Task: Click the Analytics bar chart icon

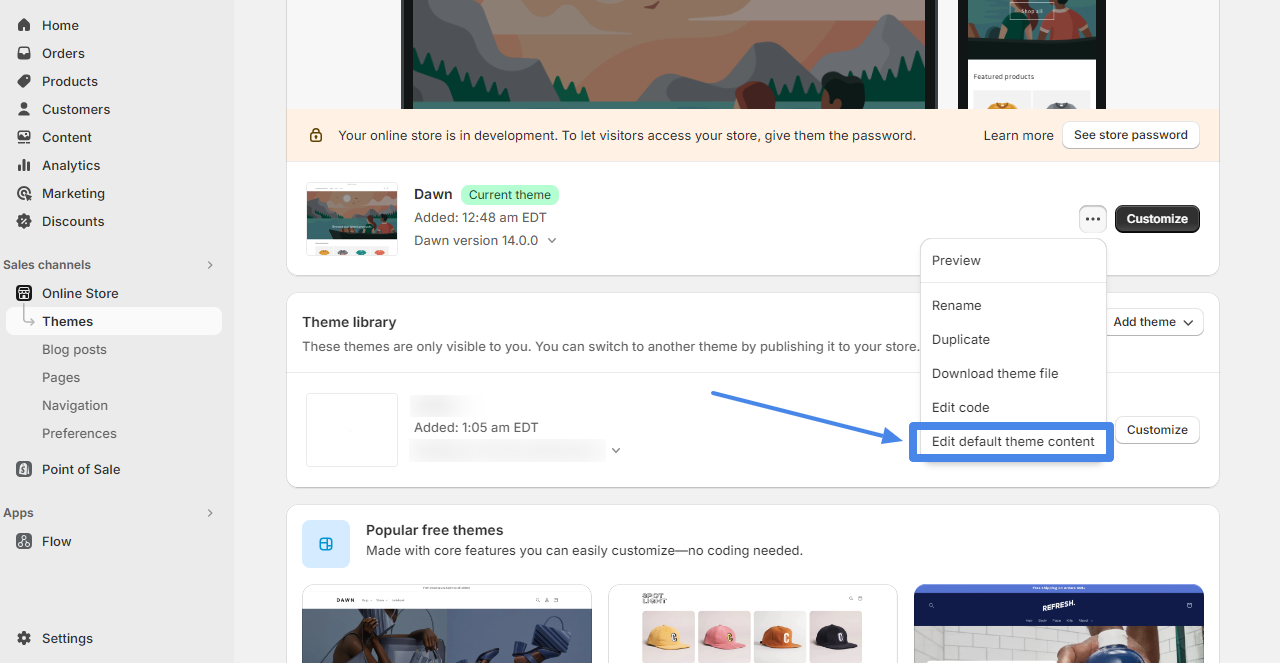Action: [24, 165]
